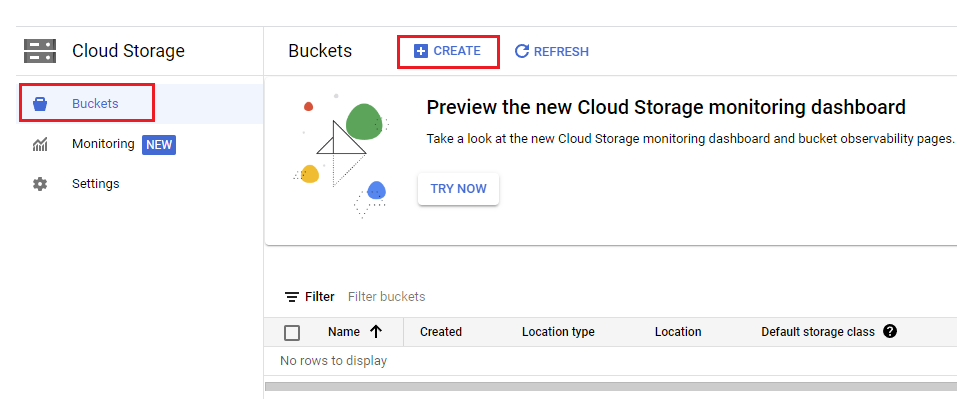This screenshot has width=974, height=399.
Task: Sort by the Name column header
Action: [344, 332]
